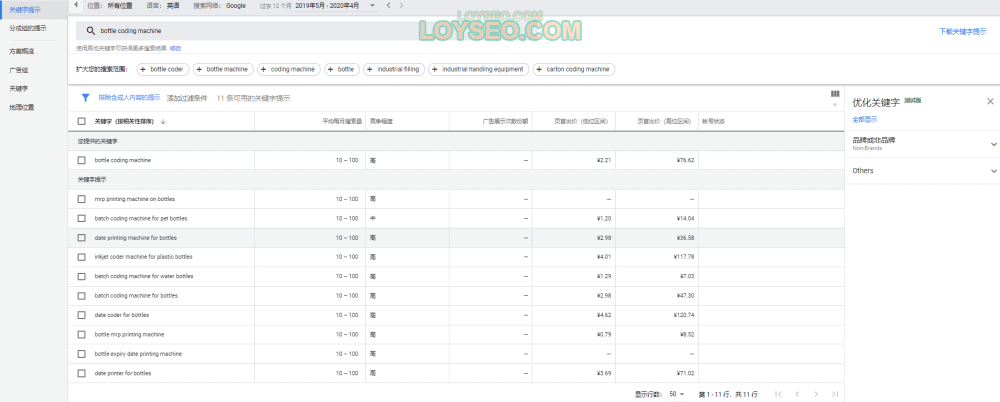Click the blue filter funnel icon
Viewport: 1000px width, 402px height.
(x=85, y=98)
